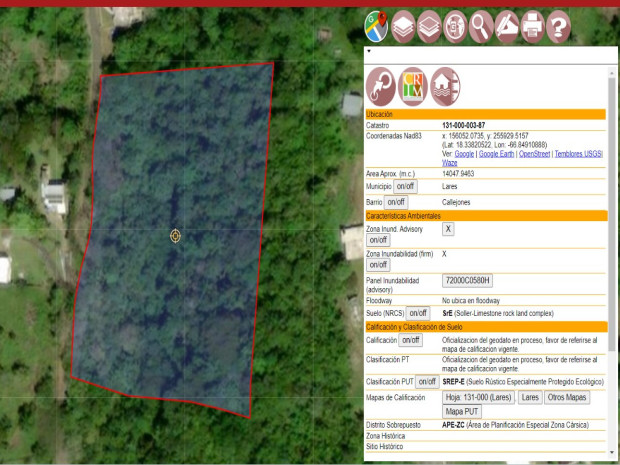Click the 72000C0580H flood panel button
620x465 pixels.
(x=468, y=281)
